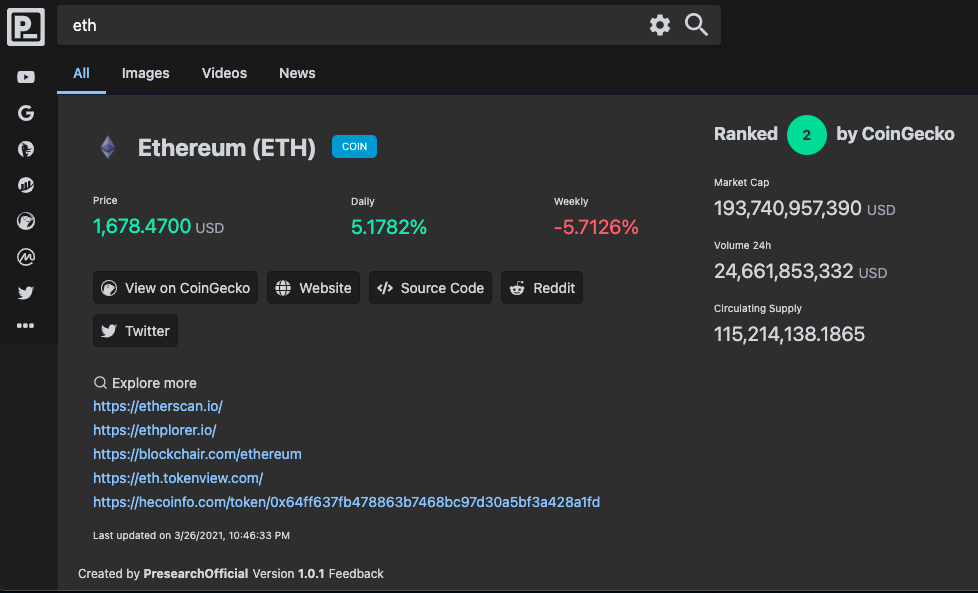Viewport: 978px width, 593px height.
Task: Click the price 1,678.4700 USD
Action: pos(158,226)
